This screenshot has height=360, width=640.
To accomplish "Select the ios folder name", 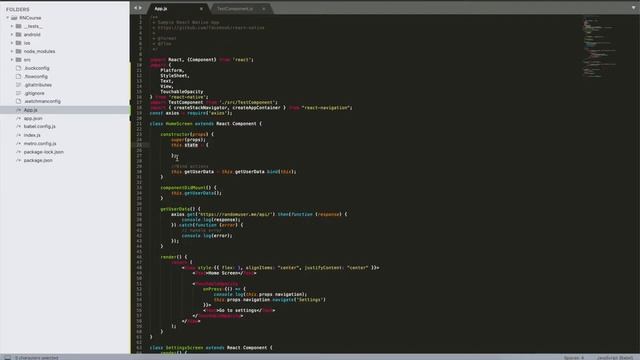I will [x=27, y=43].
